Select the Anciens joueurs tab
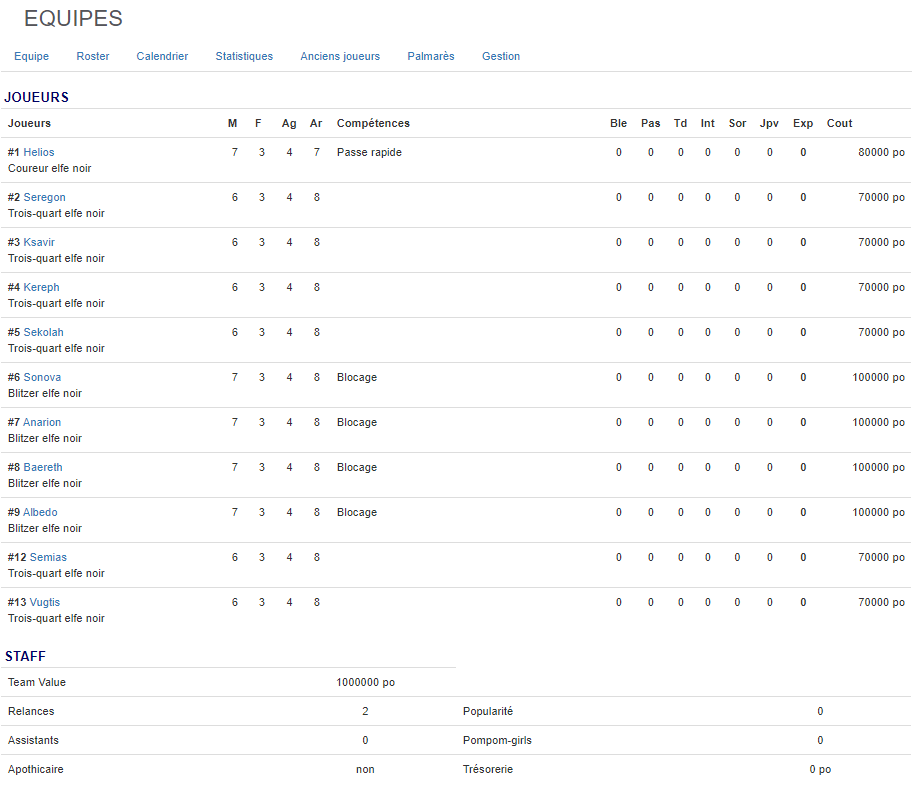This screenshot has width=916, height=794. point(340,56)
